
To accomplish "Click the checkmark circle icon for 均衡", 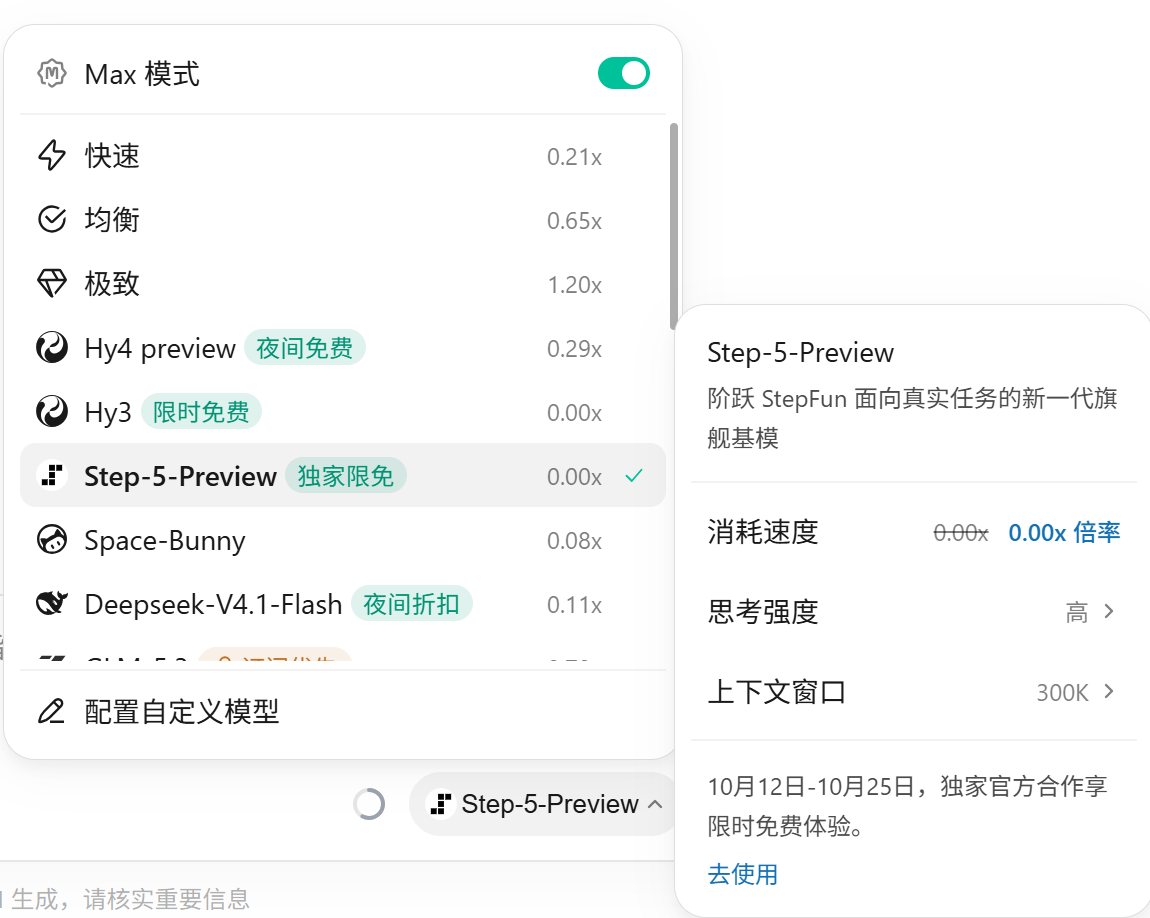I will 52,219.
